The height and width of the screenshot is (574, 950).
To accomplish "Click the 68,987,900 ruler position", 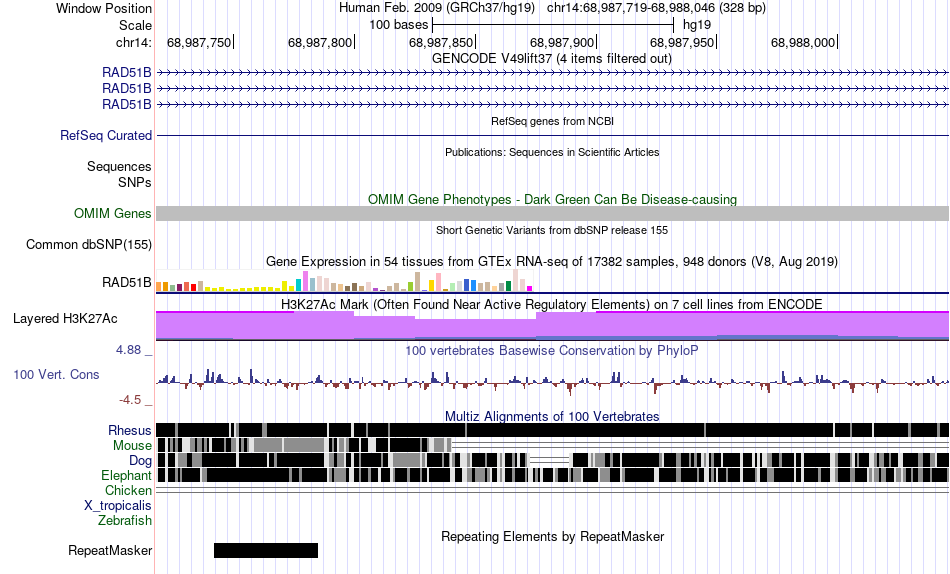I will point(563,42).
